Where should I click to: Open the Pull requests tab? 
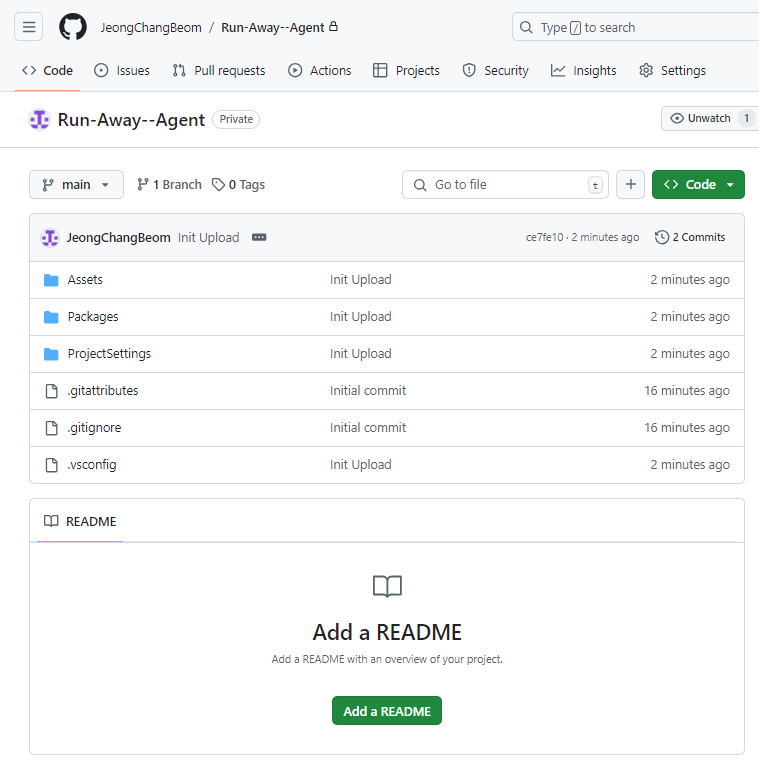219,70
